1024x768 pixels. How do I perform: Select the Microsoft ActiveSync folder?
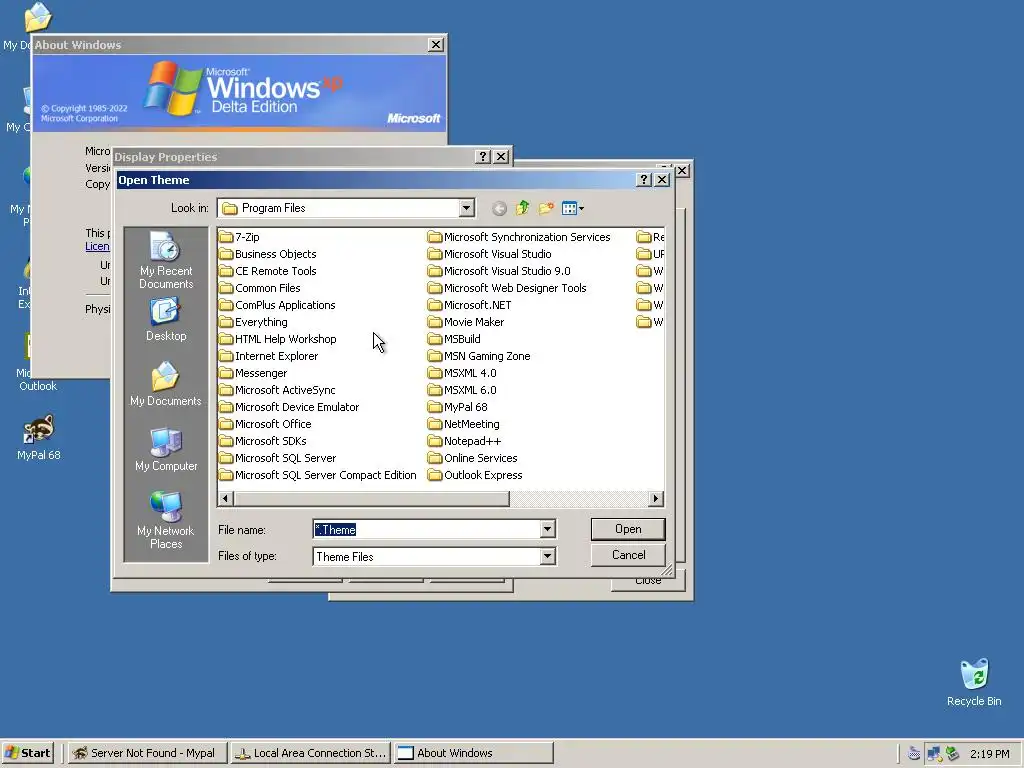click(278, 390)
